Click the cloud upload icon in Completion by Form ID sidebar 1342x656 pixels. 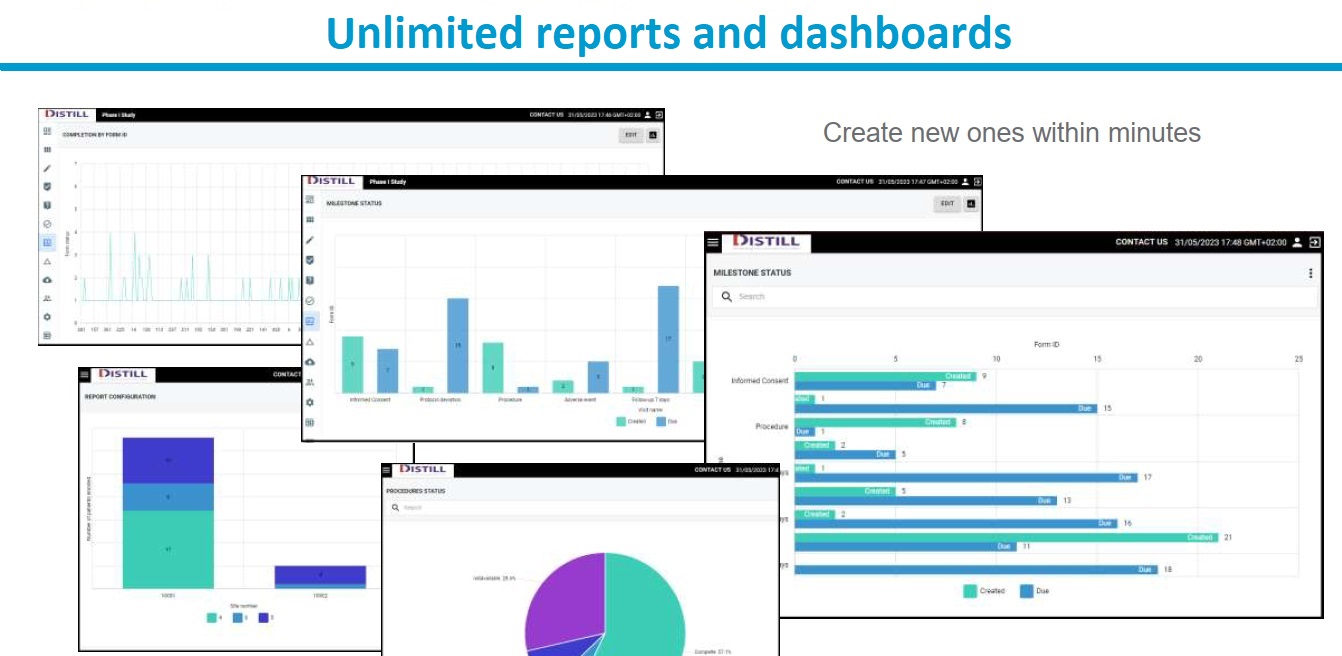tap(47, 280)
